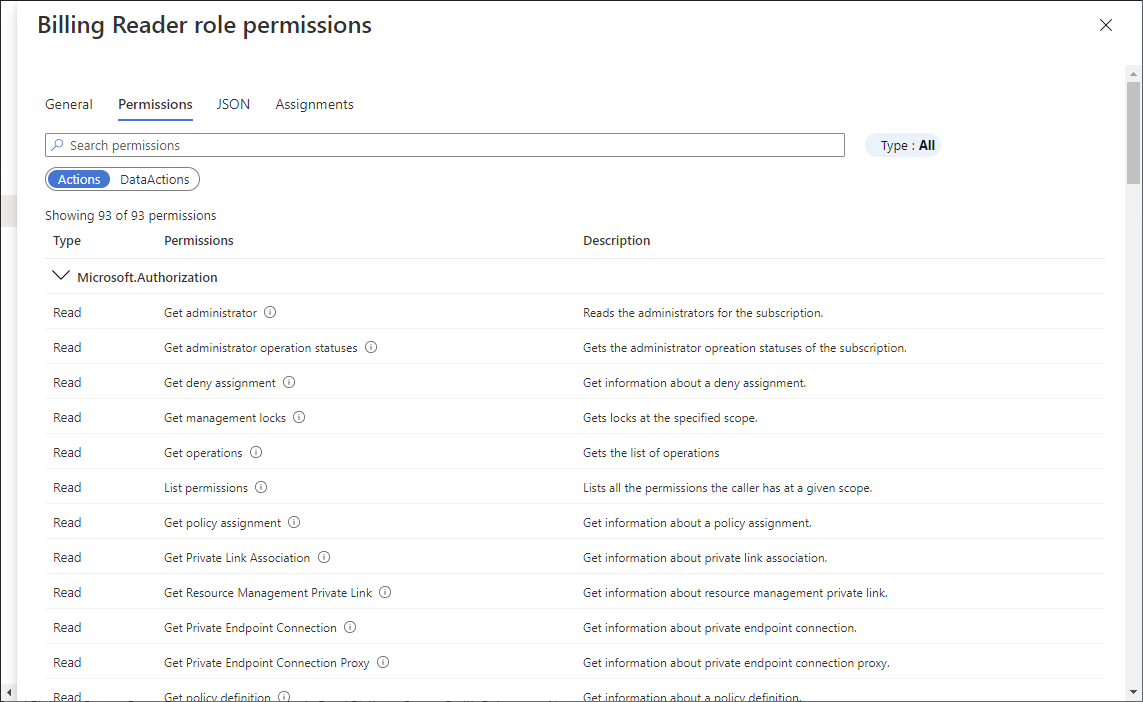Select the Actions toggle option
Image resolution: width=1143 pixels, height=702 pixels.
(x=79, y=179)
